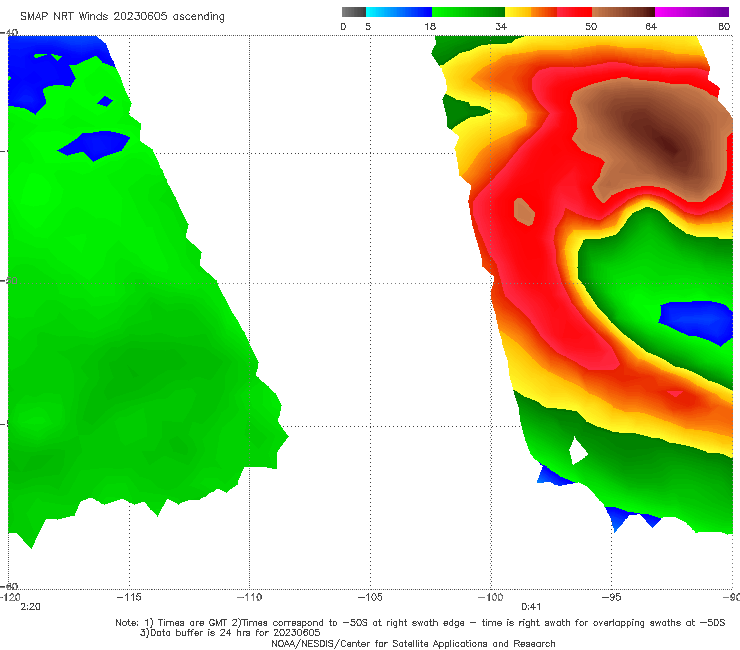Click the longitude label '-110'
The image size is (740, 650).
249,597
